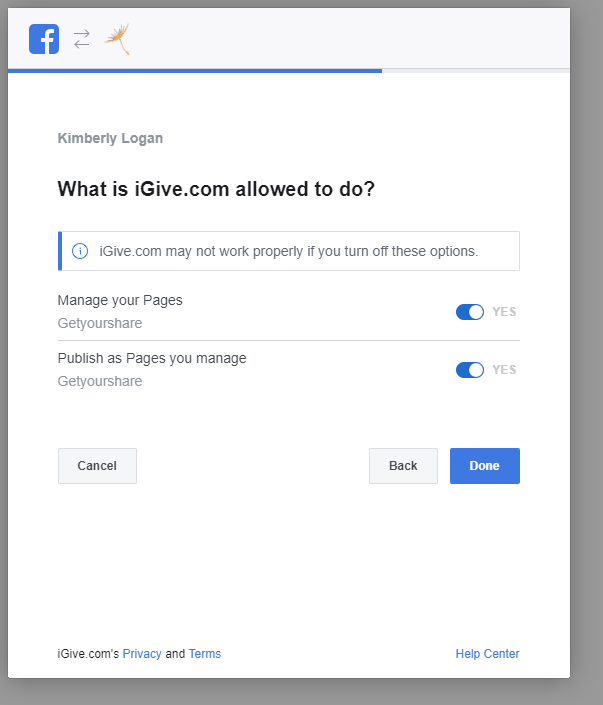
Task: Click the Manage your Pages label
Action: [x=120, y=300]
